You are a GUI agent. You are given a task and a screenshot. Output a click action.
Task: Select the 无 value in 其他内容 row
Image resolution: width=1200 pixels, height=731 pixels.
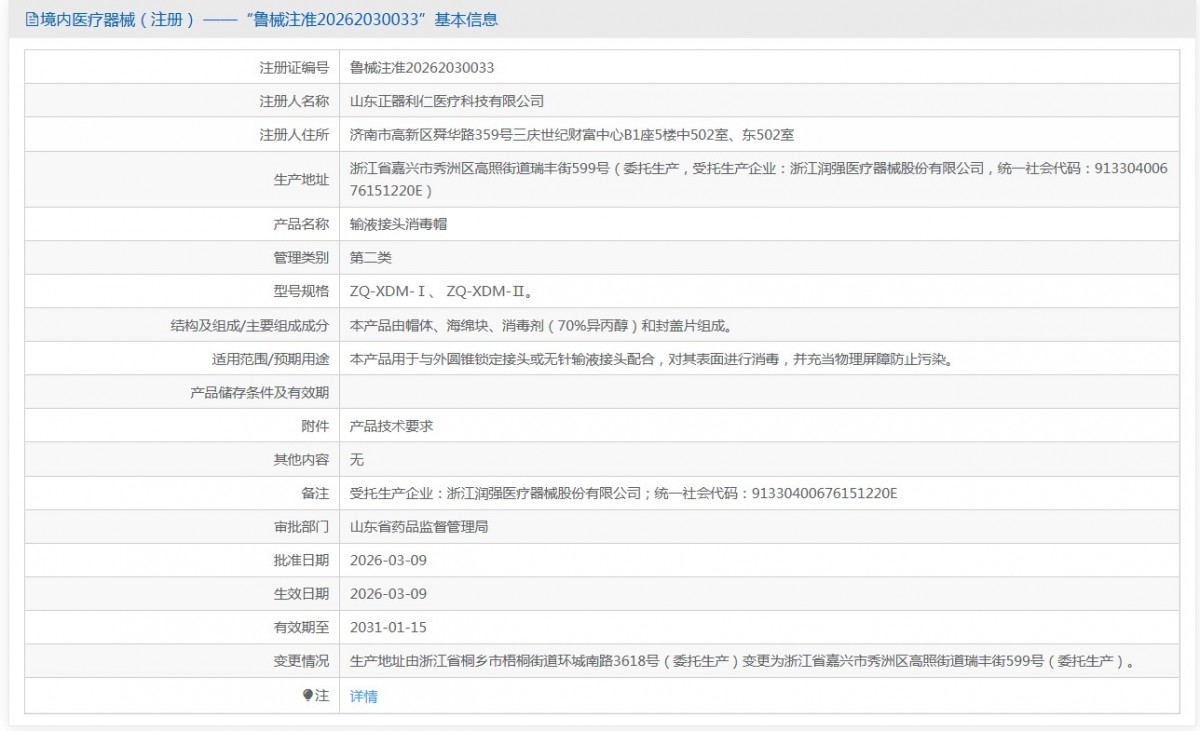coord(357,460)
